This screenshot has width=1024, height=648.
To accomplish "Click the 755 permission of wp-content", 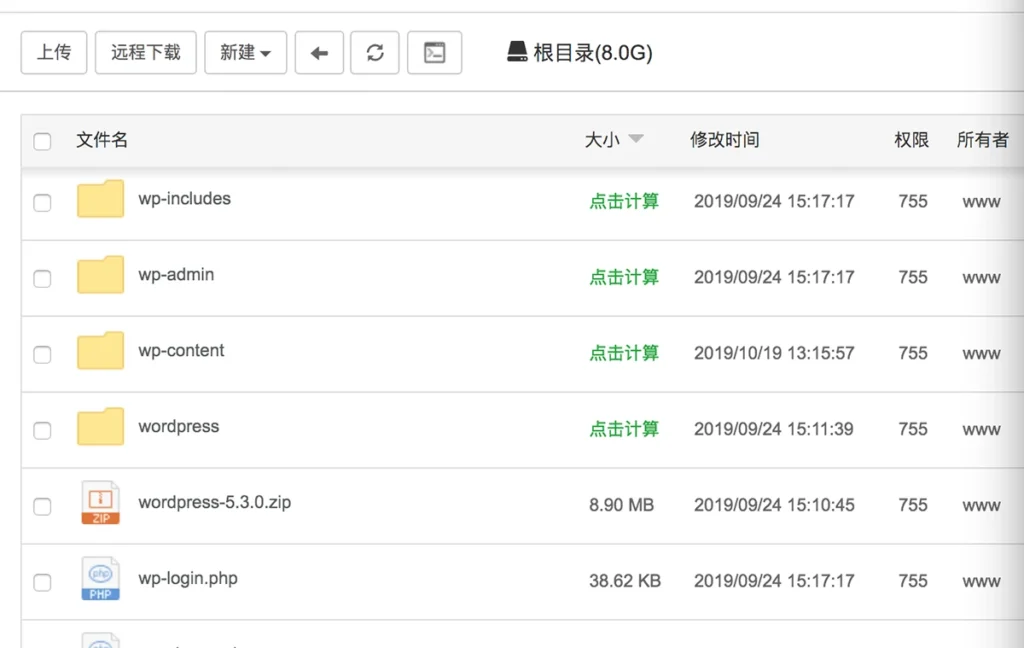I will pyautogui.click(x=912, y=353).
